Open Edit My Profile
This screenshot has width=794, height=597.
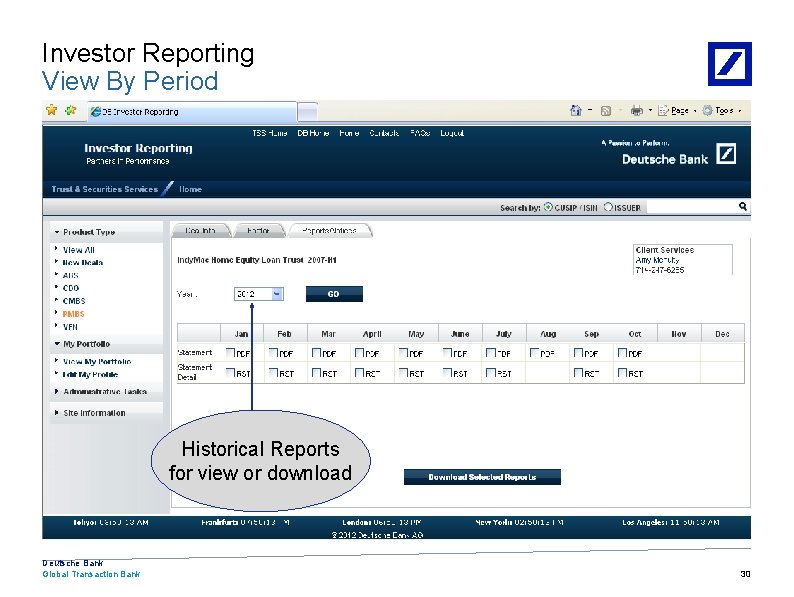tap(90, 375)
